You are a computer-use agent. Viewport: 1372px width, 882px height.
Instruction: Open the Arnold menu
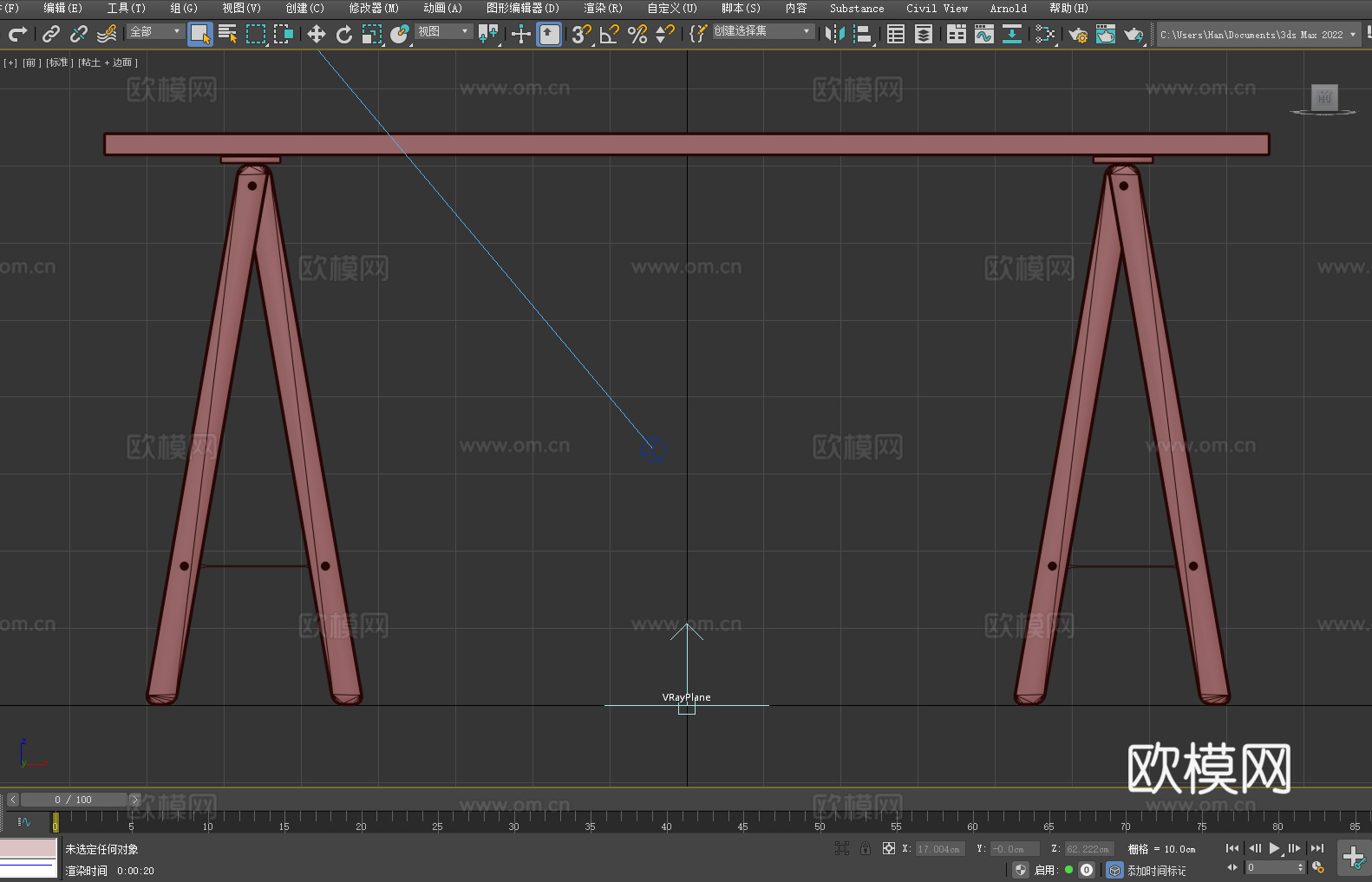1008,8
